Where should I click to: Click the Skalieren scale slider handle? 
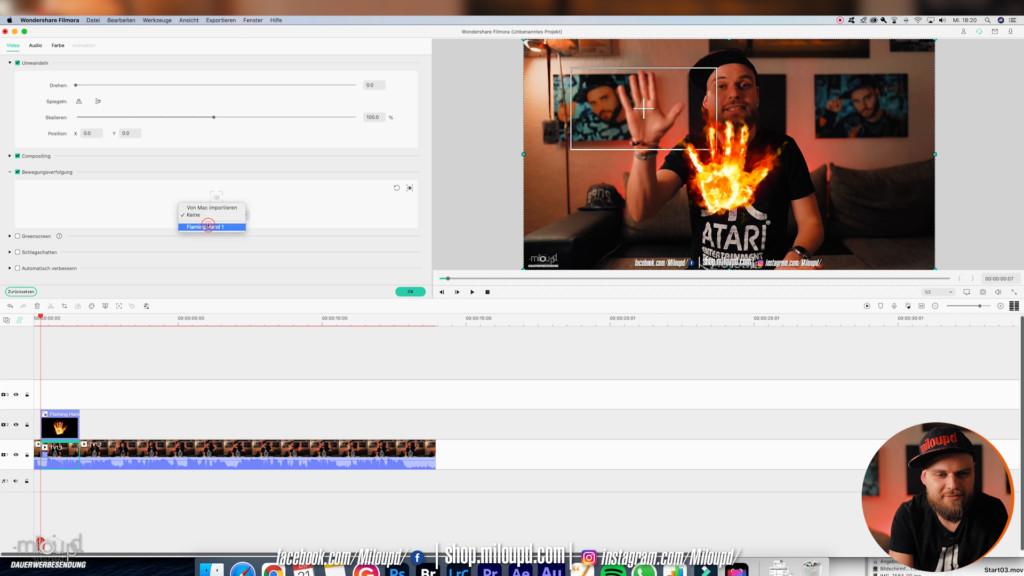(x=214, y=117)
